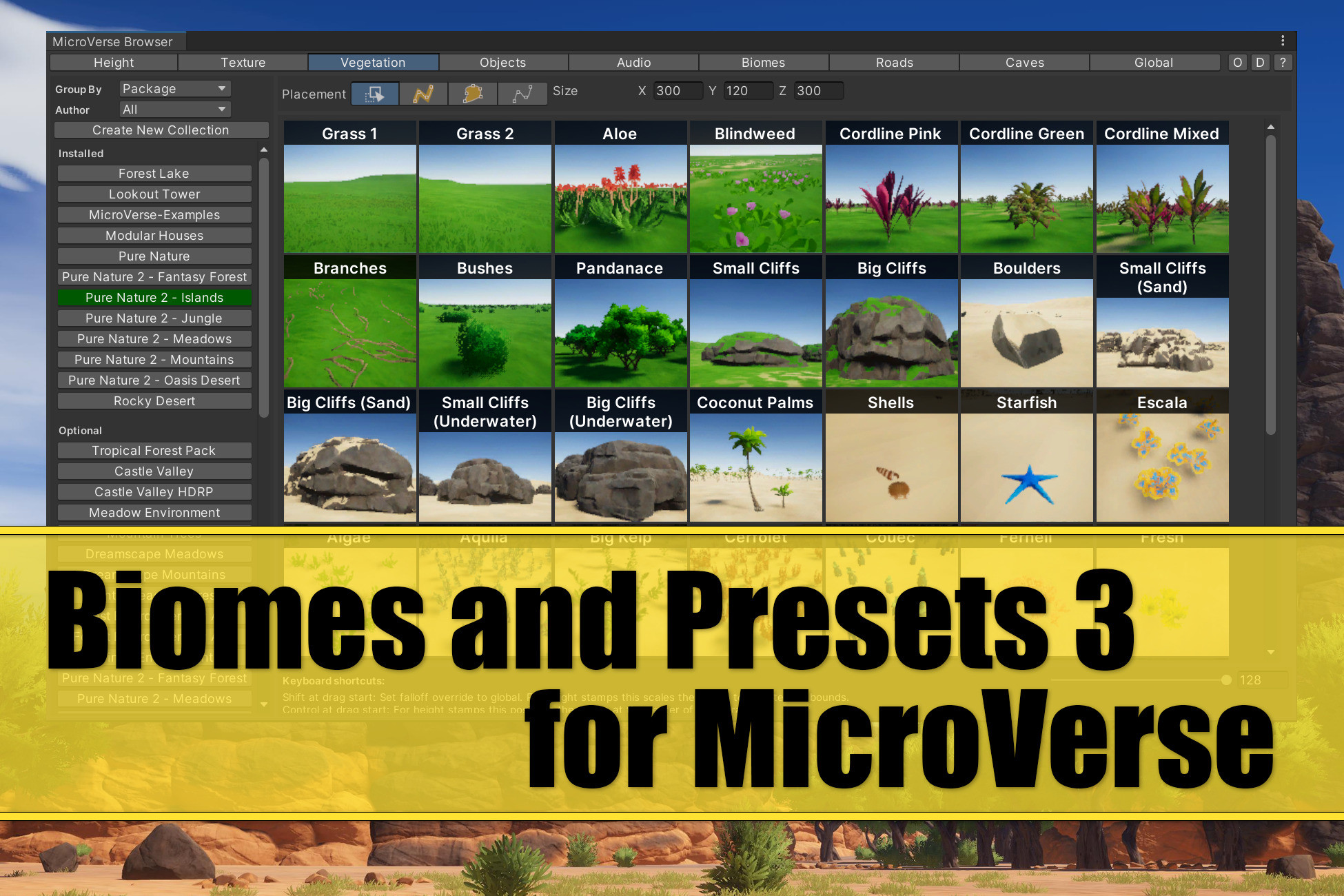This screenshot has height=896, width=1344.
Task: Pick the Shells preset thumbnail
Action: [891, 456]
